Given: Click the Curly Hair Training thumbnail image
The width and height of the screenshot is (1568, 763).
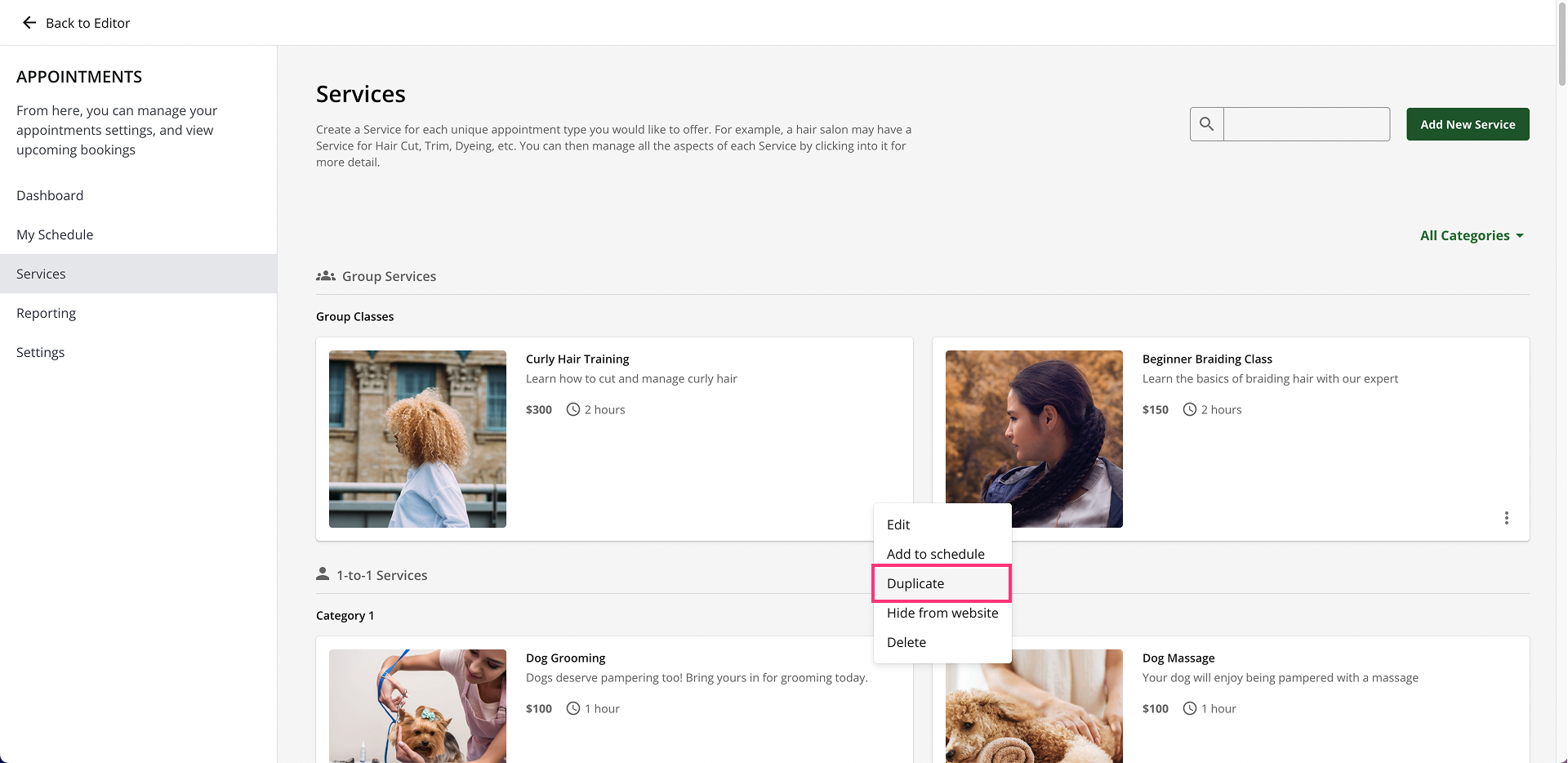Looking at the screenshot, I should (417, 439).
